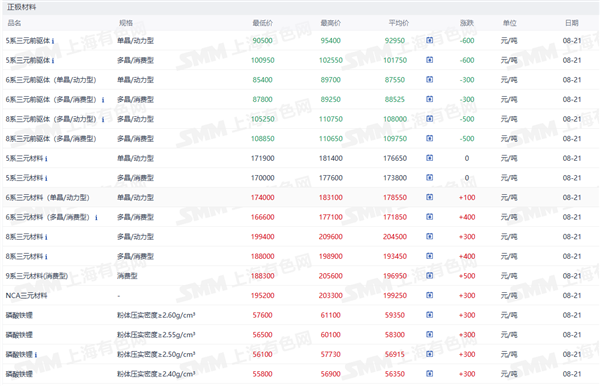
Task: Click the 最低价 column header
Action: tap(262, 23)
